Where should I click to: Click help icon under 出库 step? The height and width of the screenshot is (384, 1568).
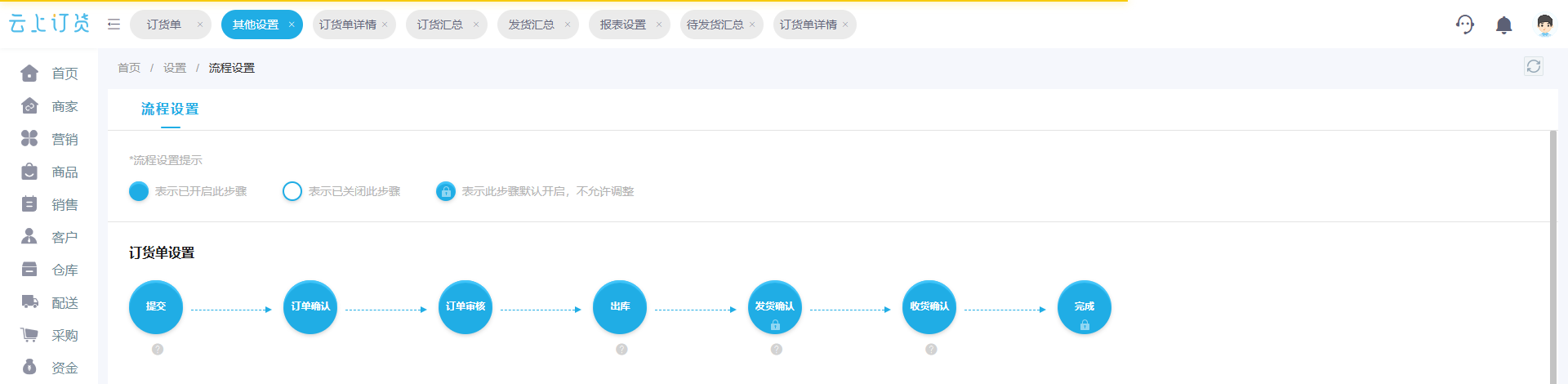point(621,349)
